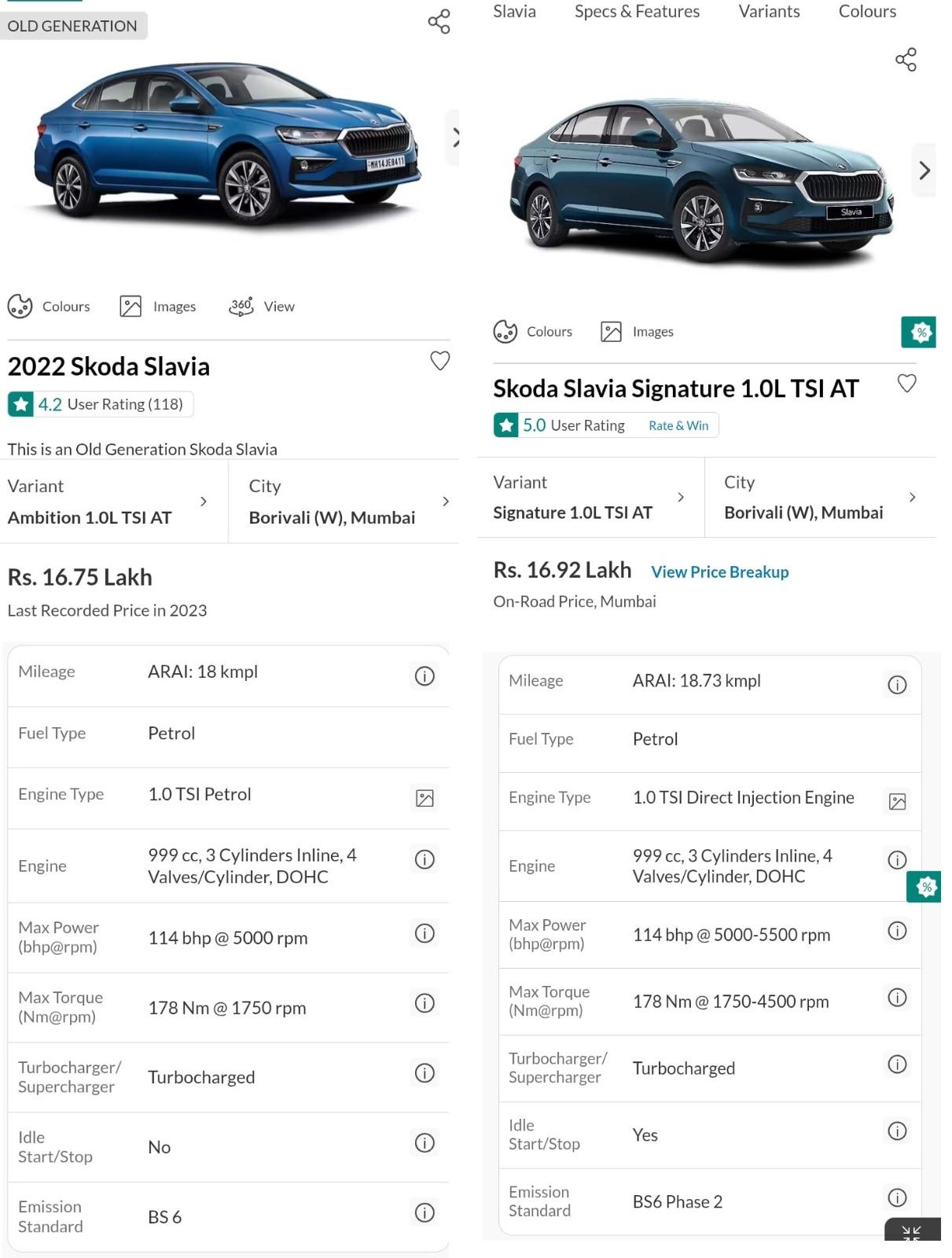Viewport: 952px width, 1258px height.
Task: Favorite the 2022 Skoda Slavia with heart
Action: 439,361
